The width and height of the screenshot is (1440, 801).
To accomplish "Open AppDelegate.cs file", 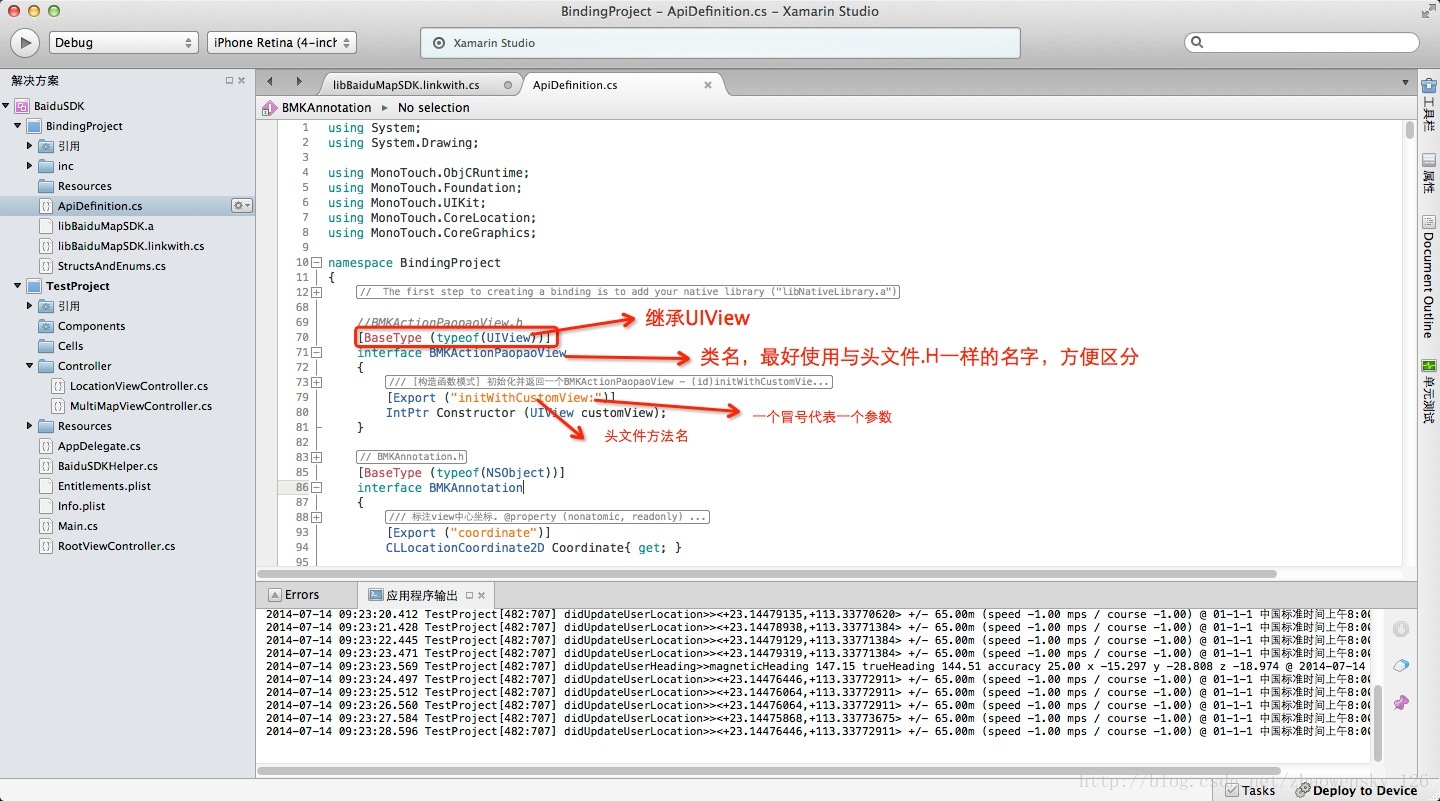I will (98, 446).
